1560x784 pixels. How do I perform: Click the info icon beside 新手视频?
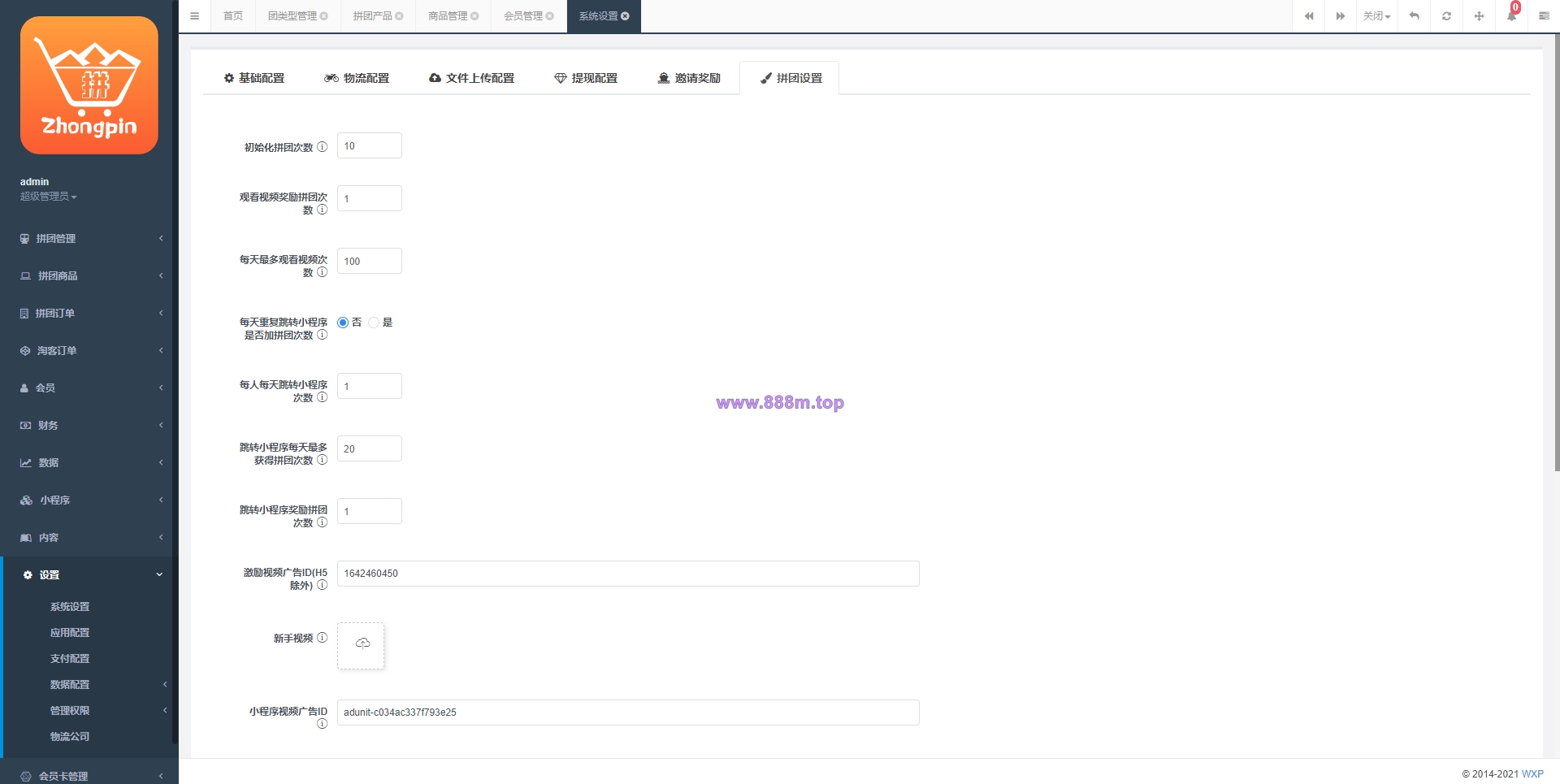pyautogui.click(x=322, y=638)
